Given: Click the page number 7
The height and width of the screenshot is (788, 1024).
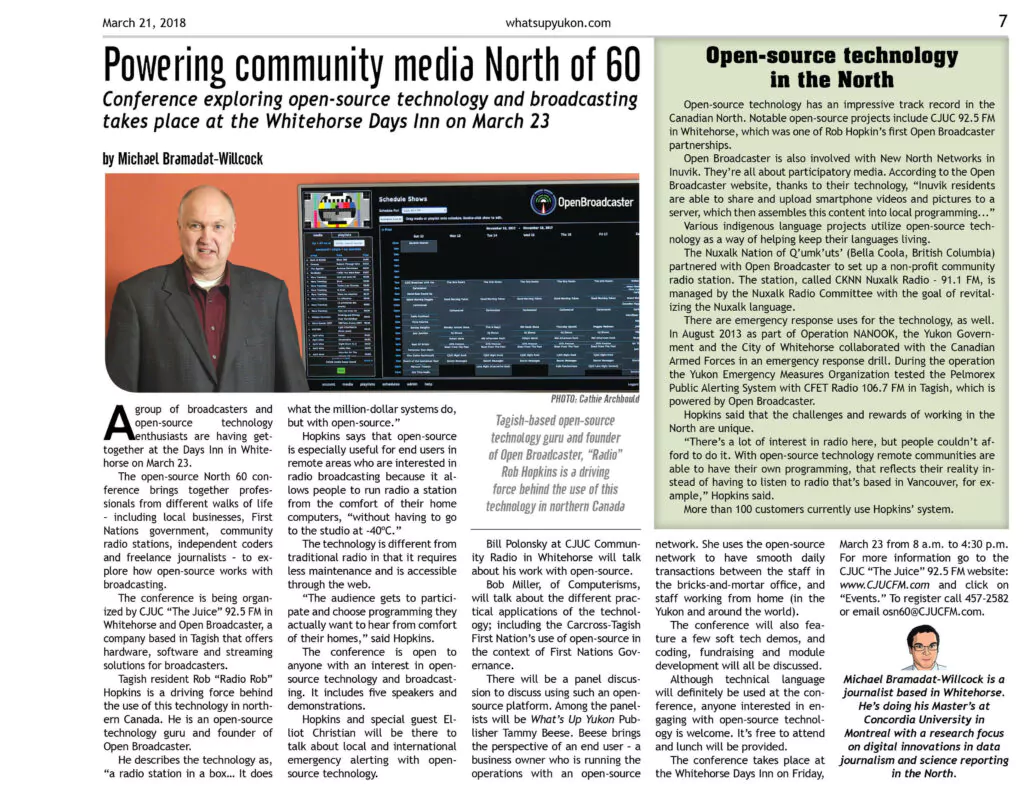Looking at the screenshot, I should (1002, 22).
